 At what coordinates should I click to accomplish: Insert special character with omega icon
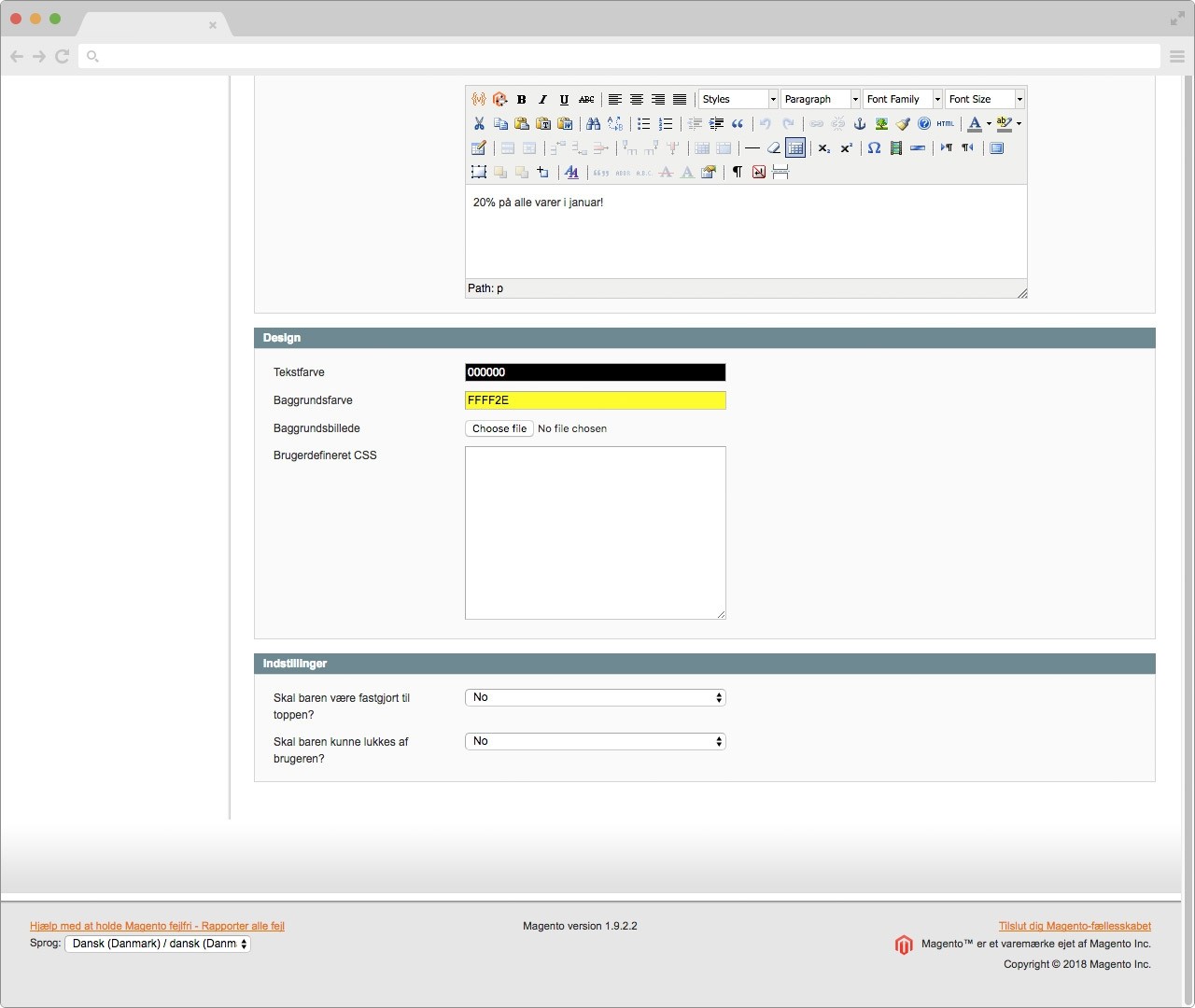(874, 147)
